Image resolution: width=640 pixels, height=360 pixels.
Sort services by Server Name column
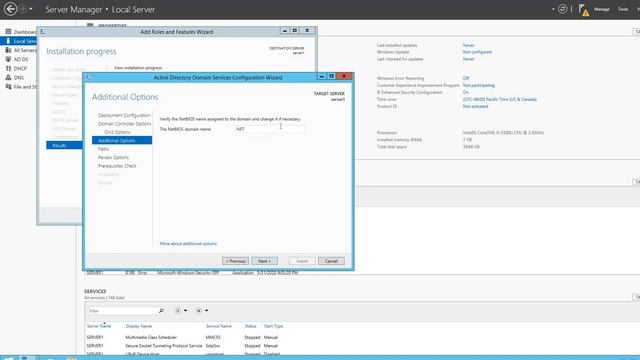[99, 326]
